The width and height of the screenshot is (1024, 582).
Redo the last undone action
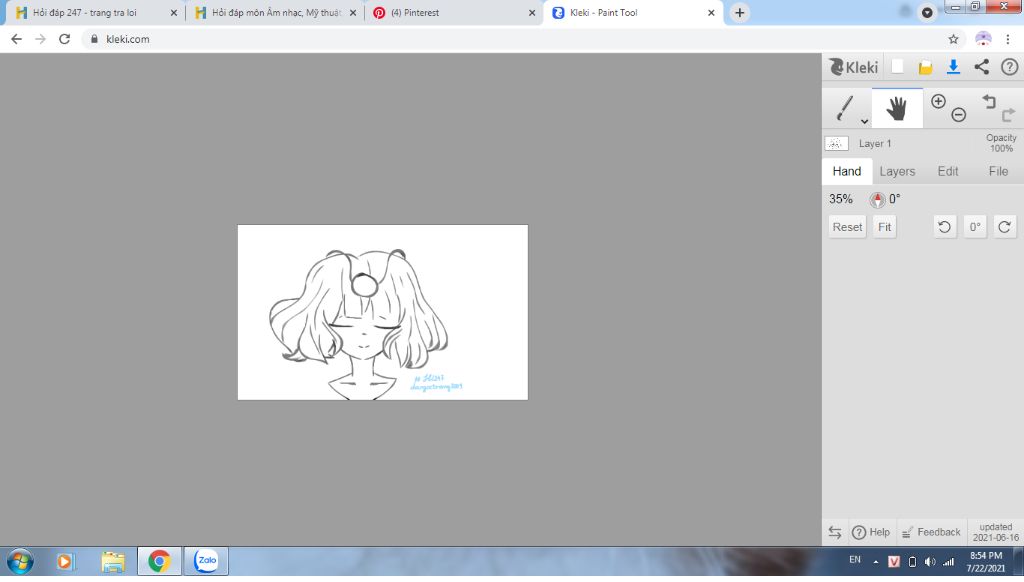1008,115
